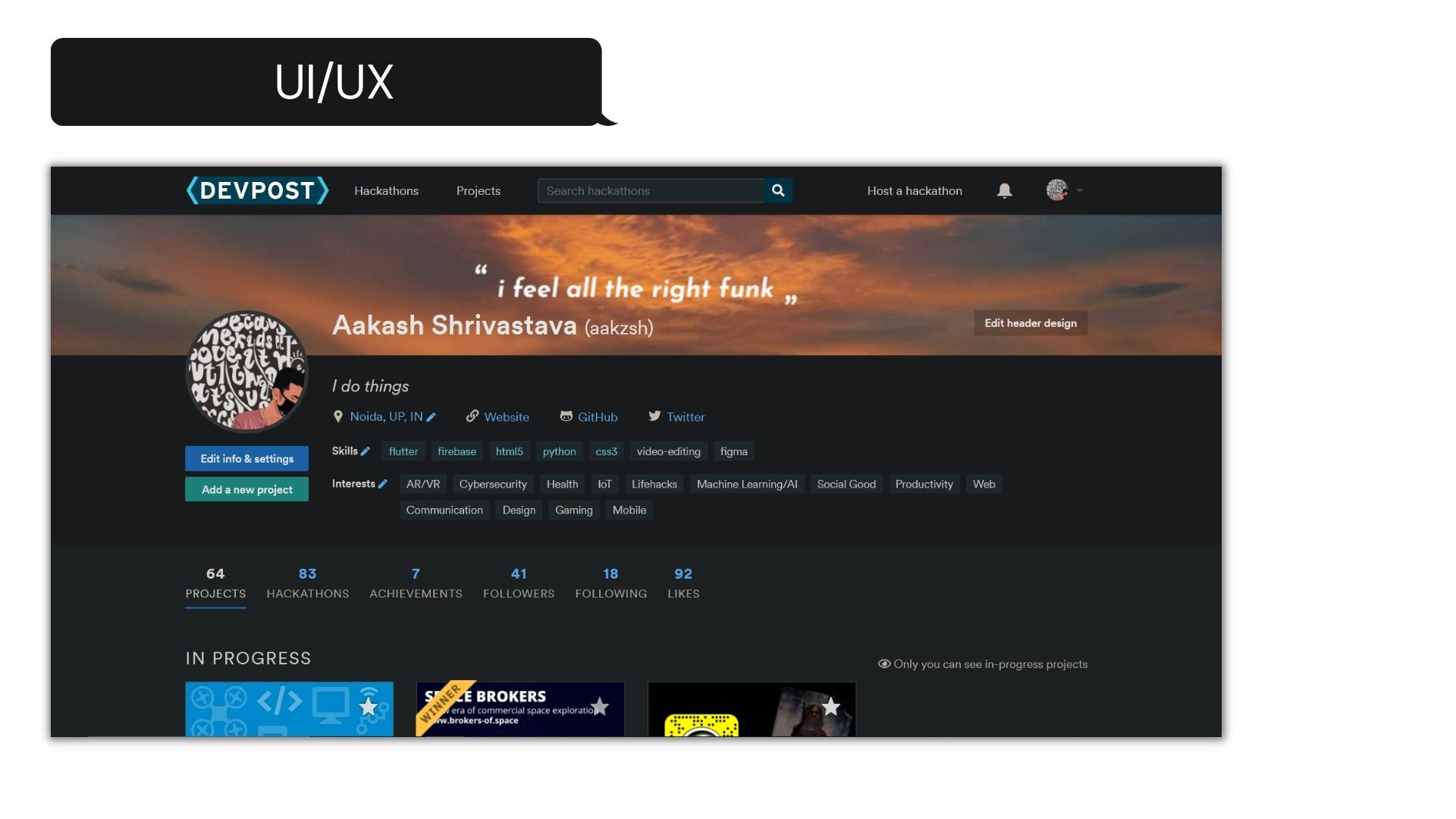Image resolution: width=1456 pixels, height=819 pixels.
Task: Click the star on the Snapchat project thumbnail
Action: pos(831,707)
